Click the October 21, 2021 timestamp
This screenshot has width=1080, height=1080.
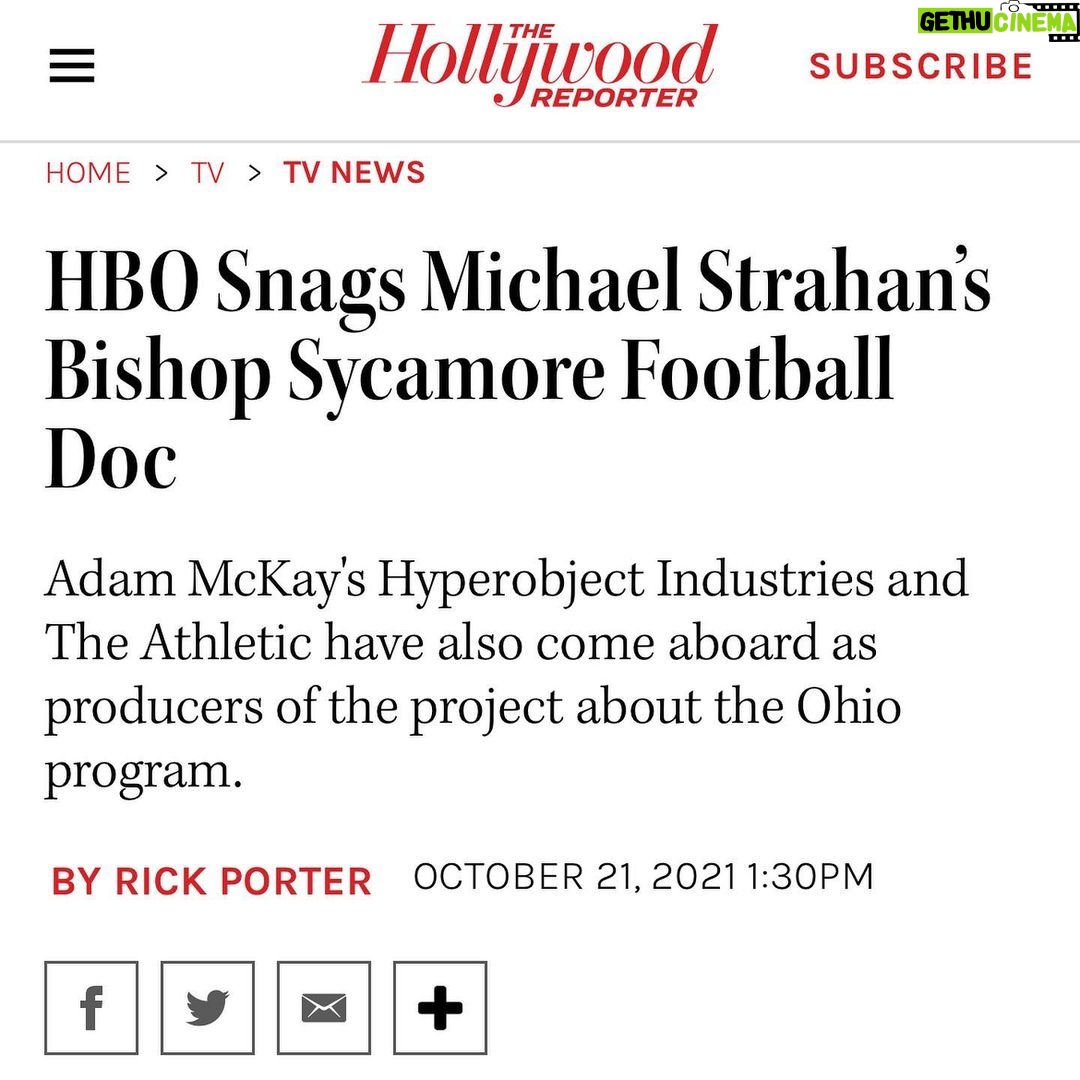tap(643, 877)
